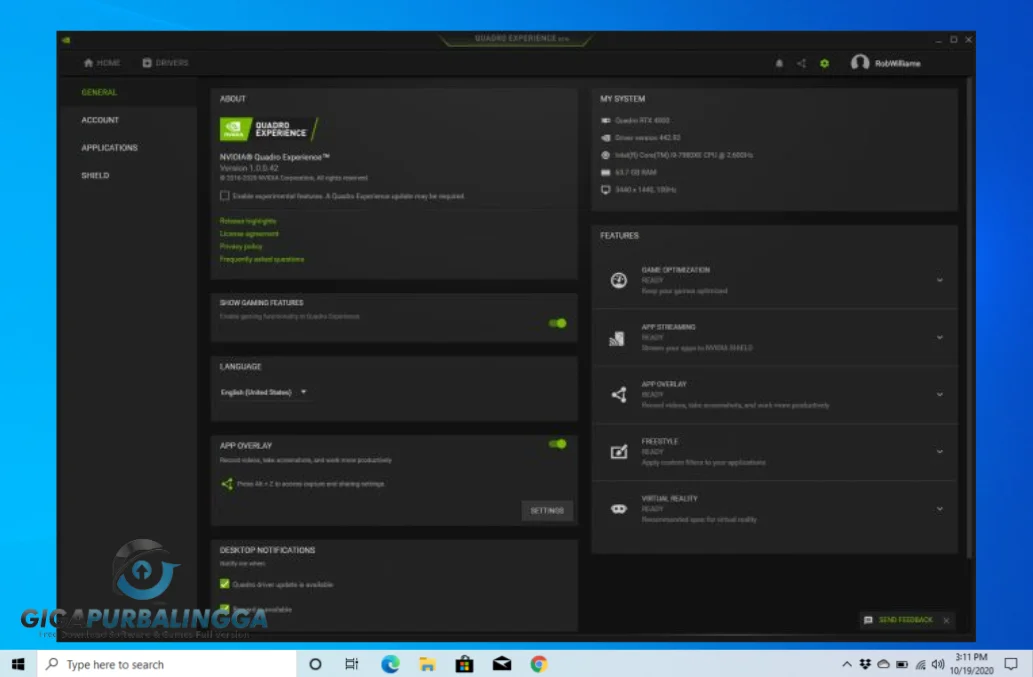Uncheck Quadro driver update notification box
Viewport: 1033px width, 677px height.
[x=225, y=584]
